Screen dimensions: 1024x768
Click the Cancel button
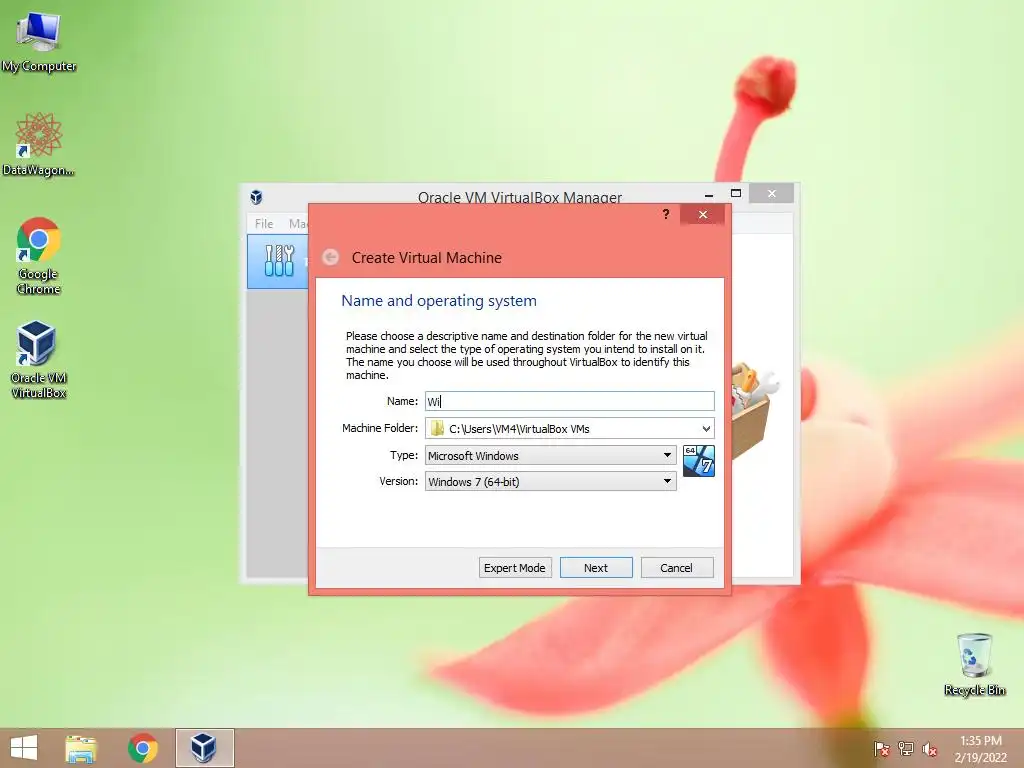[677, 568]
